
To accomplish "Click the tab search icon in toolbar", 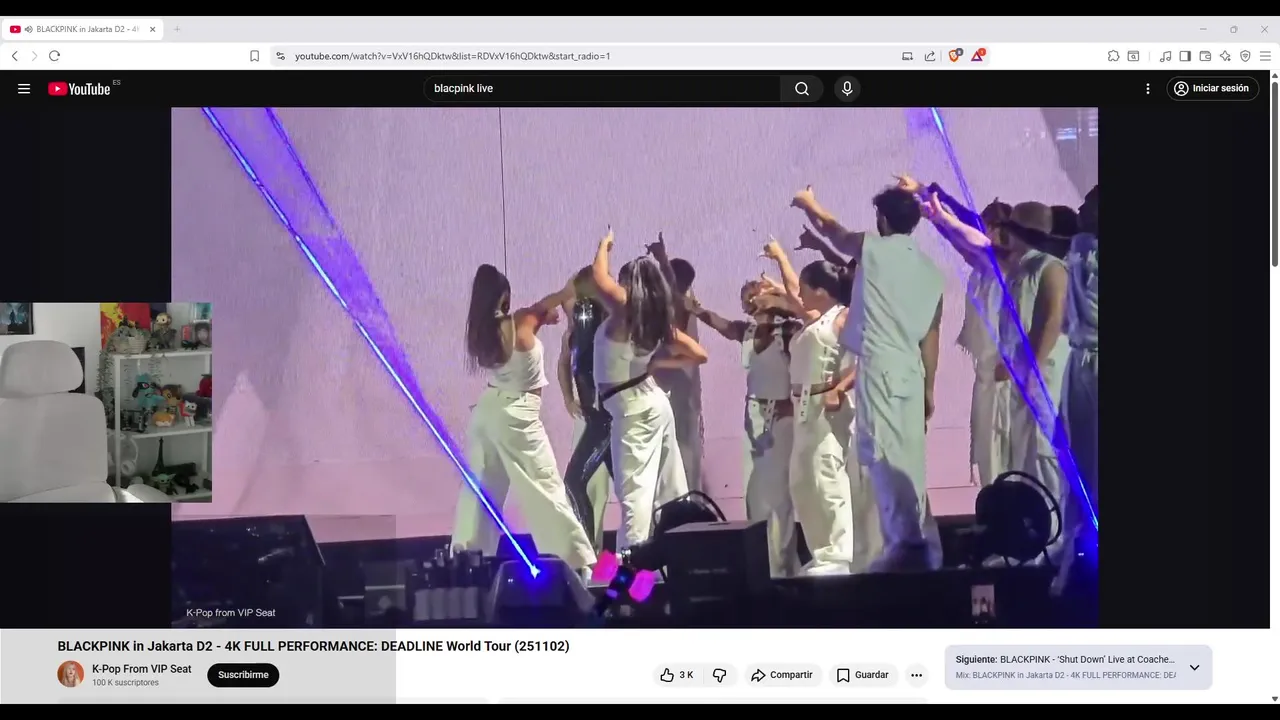I will point(1133,56).
